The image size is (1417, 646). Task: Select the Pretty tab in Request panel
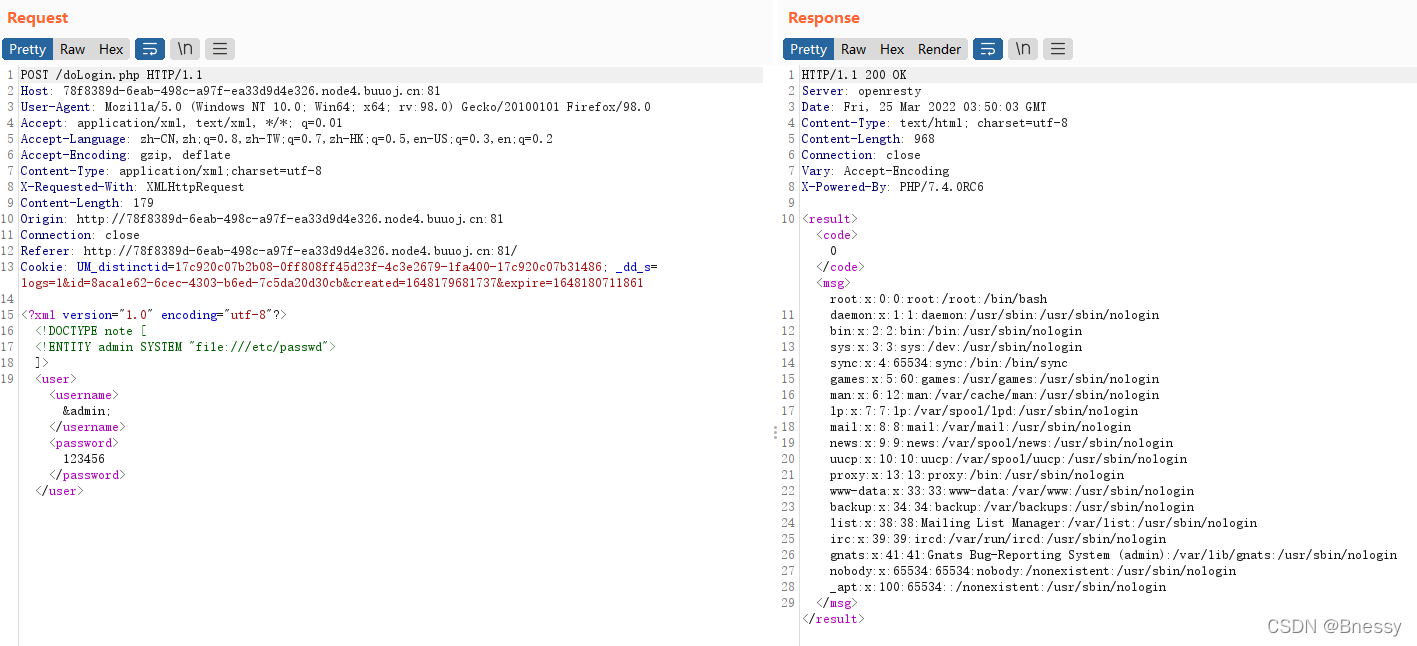(27, 49)
